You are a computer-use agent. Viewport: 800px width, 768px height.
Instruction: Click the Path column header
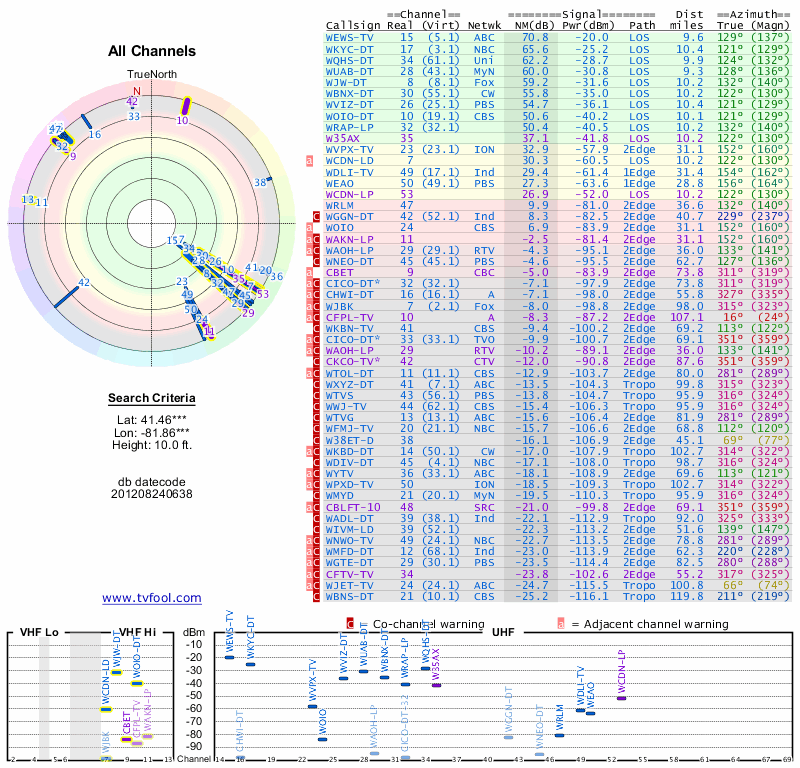coord(642,25)
